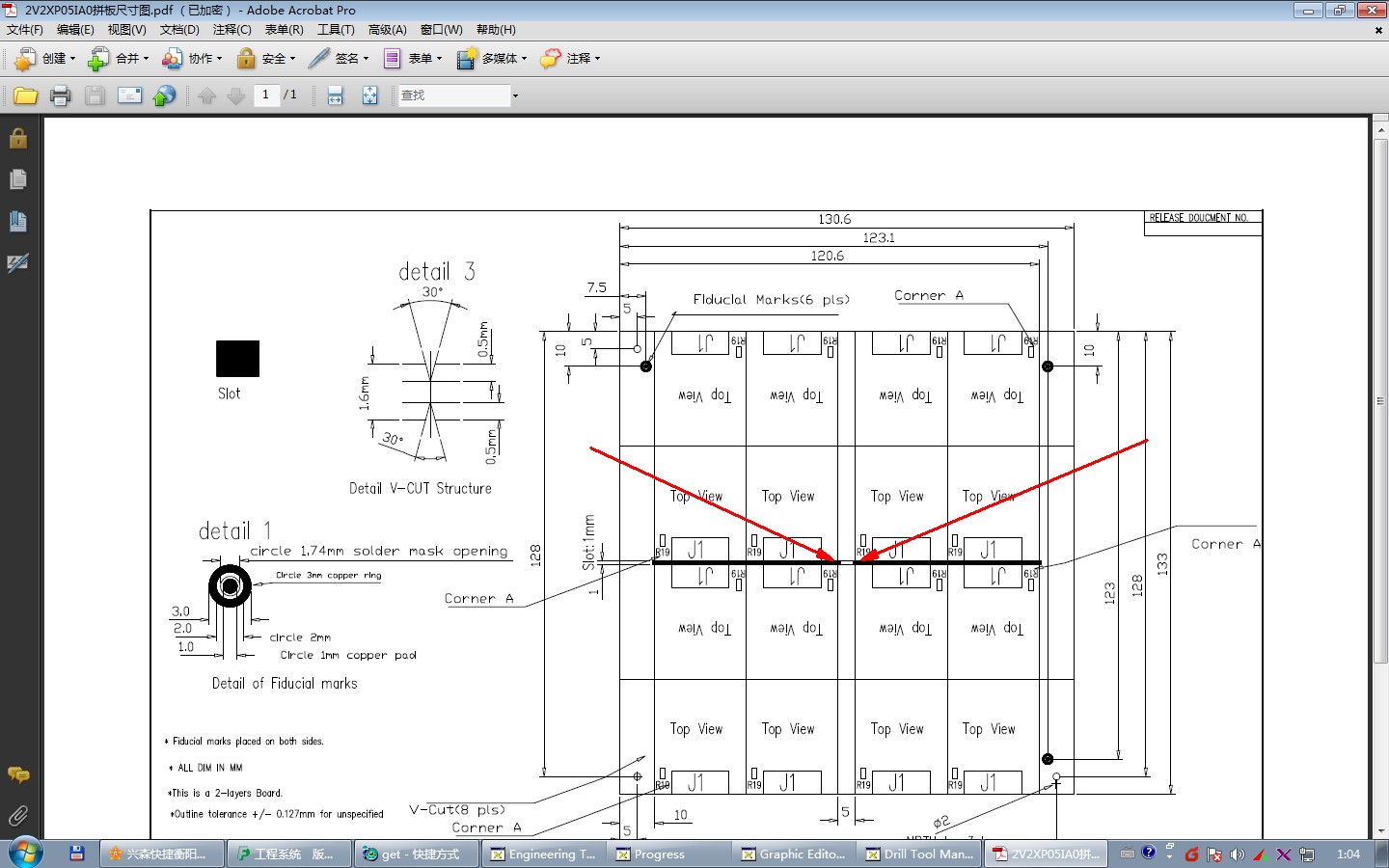Open the 高级(A) menu

[x=387, y=30]
